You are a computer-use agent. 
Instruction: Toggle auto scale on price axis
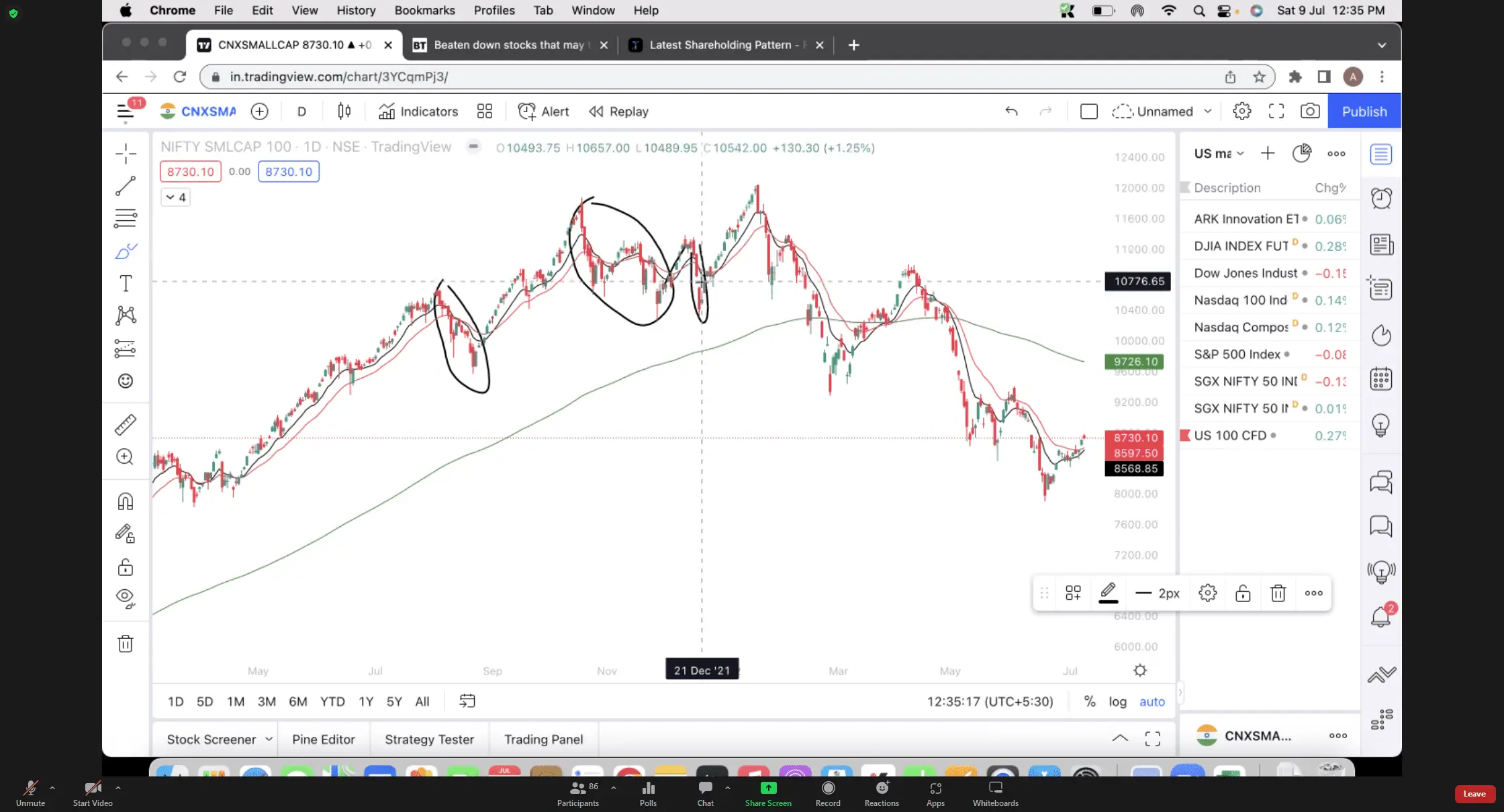tap(1152, 701)
